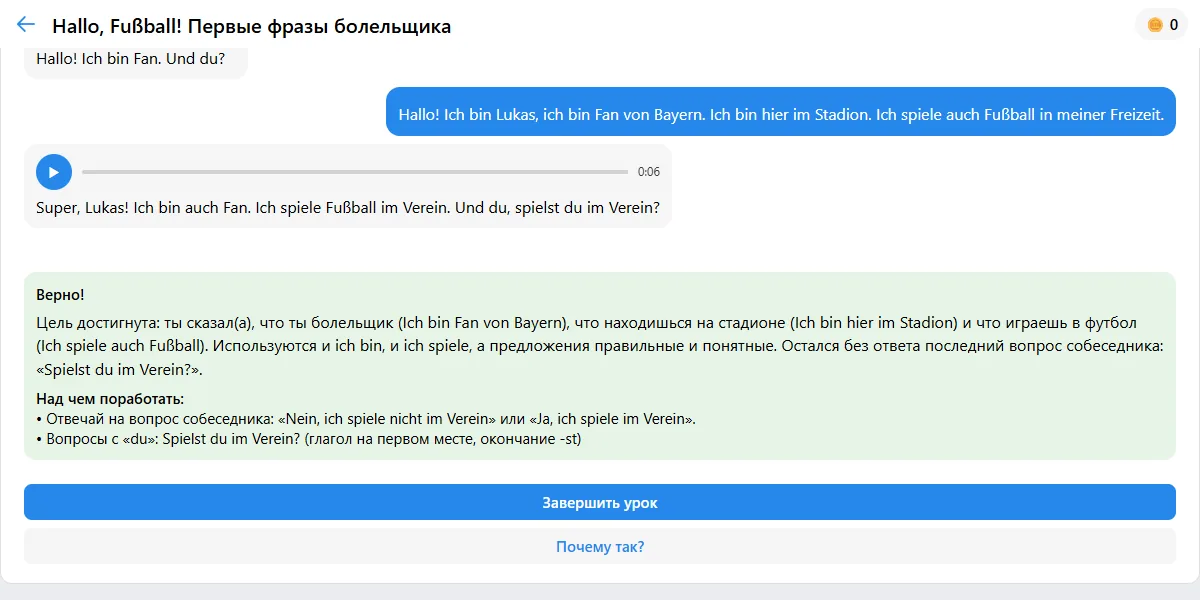The image size is (1200, 600).
Task: Go back using the arrow icon
Action: (x=26, y=25)
